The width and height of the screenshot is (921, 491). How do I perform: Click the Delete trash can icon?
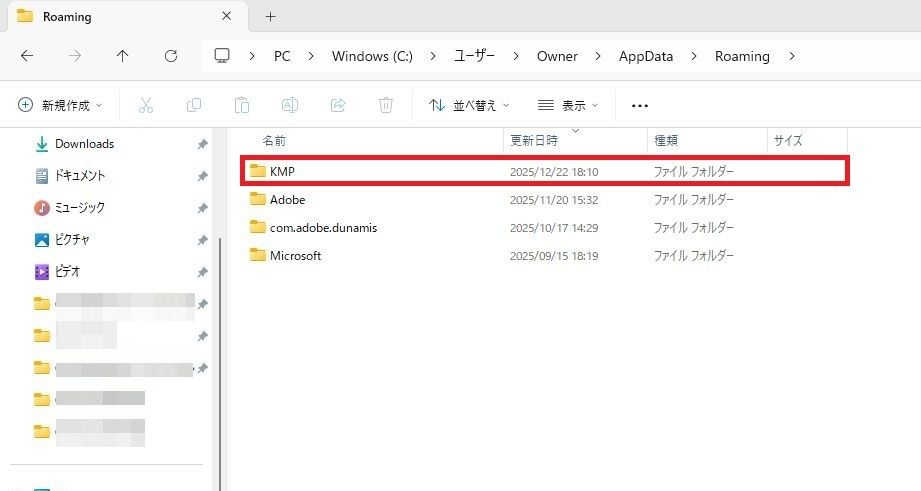pyautogui.click(x=385, y=105)
